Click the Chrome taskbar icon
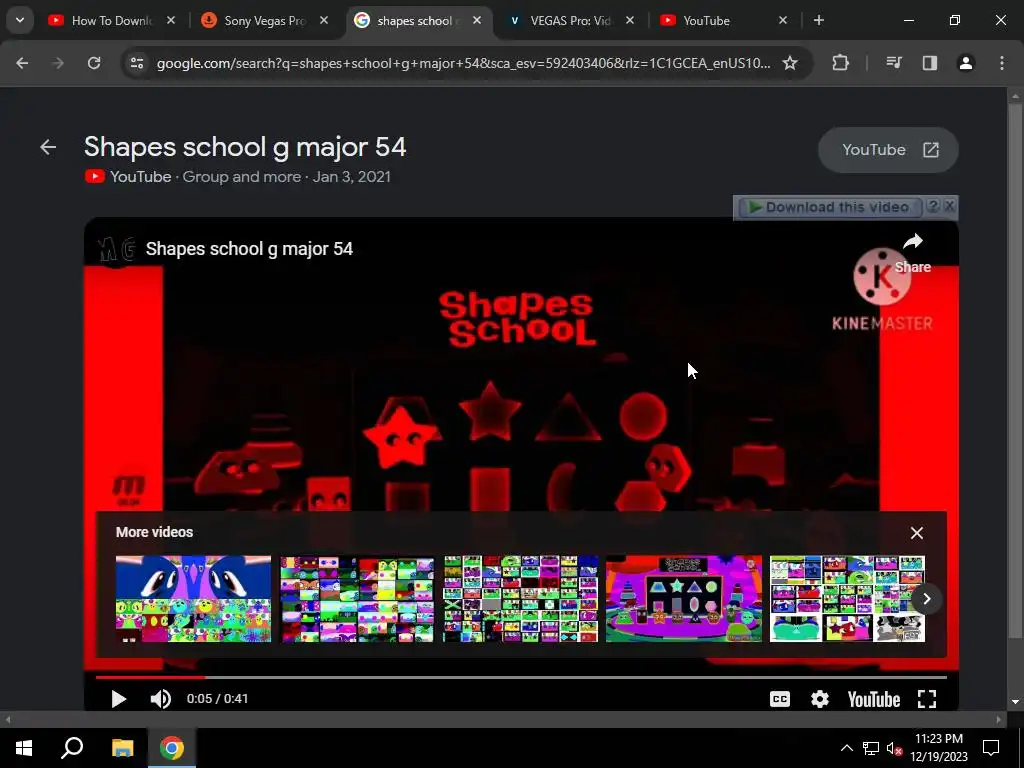 tap(172, 748)
